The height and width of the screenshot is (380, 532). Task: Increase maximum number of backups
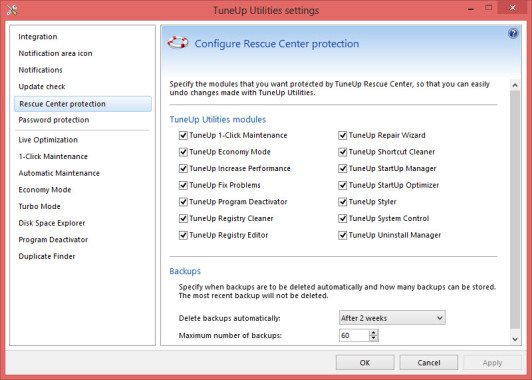(374, 332)
